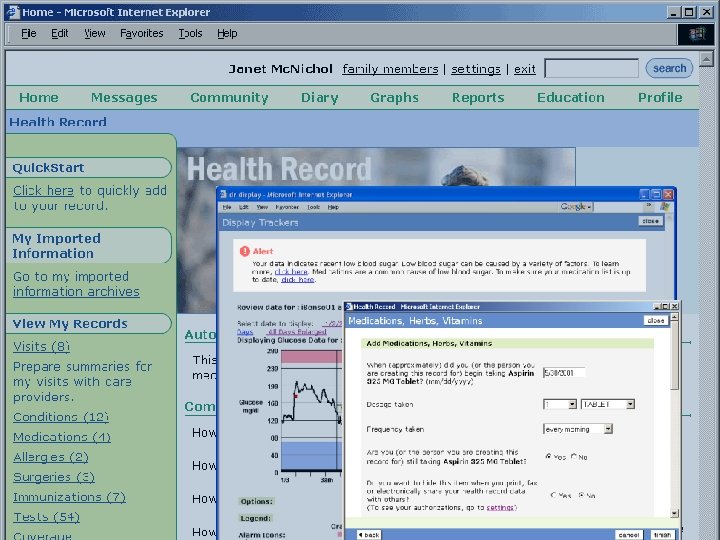The image size is (720, 540).
Task: Go to the Messages navigation tab
Action: click(124, 97)
